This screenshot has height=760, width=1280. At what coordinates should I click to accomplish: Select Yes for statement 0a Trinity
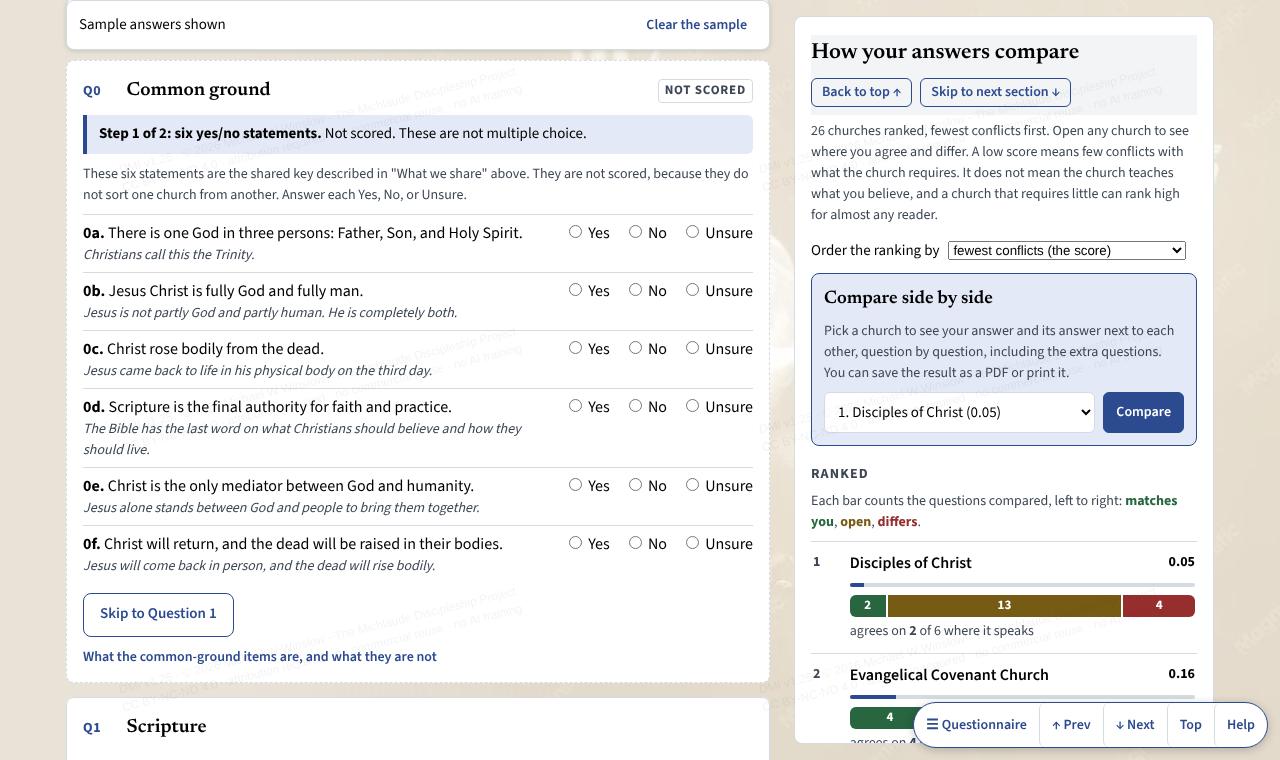575,232
